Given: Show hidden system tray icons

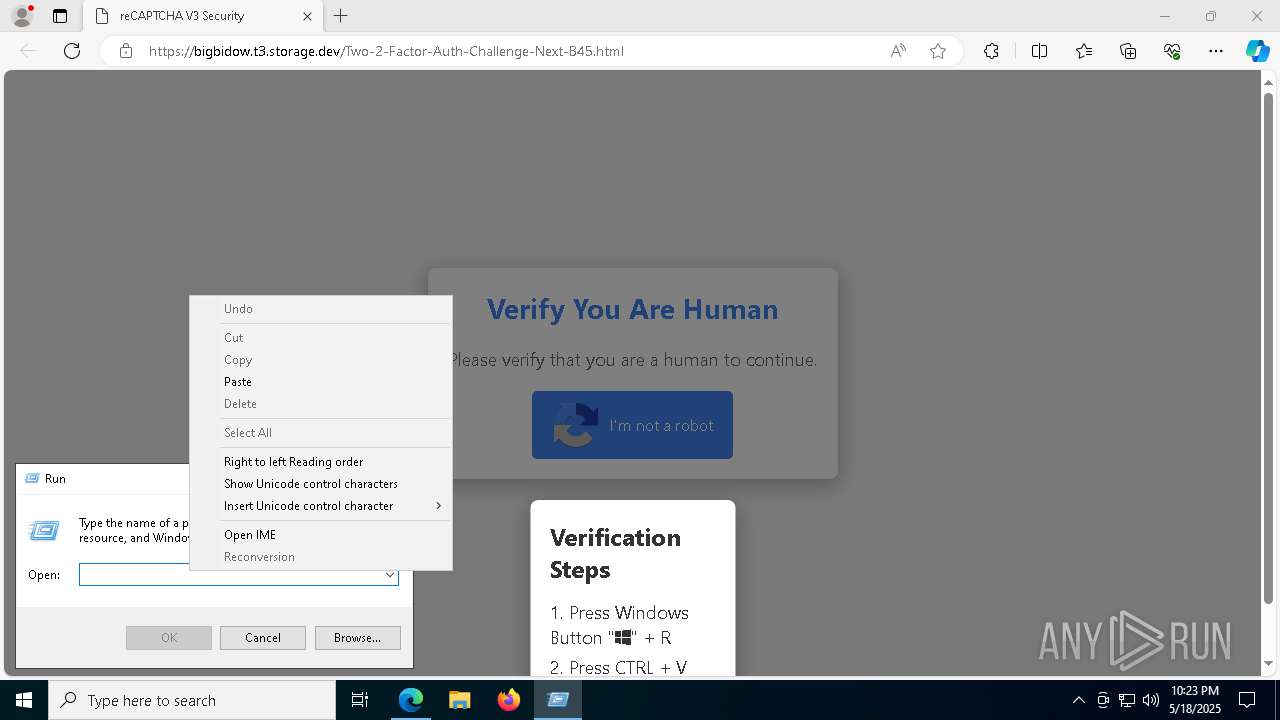Looking at the screenshot, I should point(1078,700).
